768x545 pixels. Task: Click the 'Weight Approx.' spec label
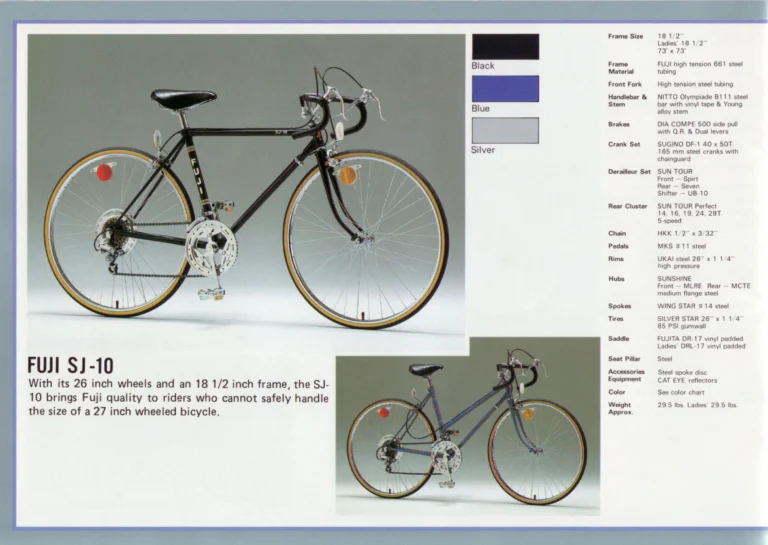621,408
